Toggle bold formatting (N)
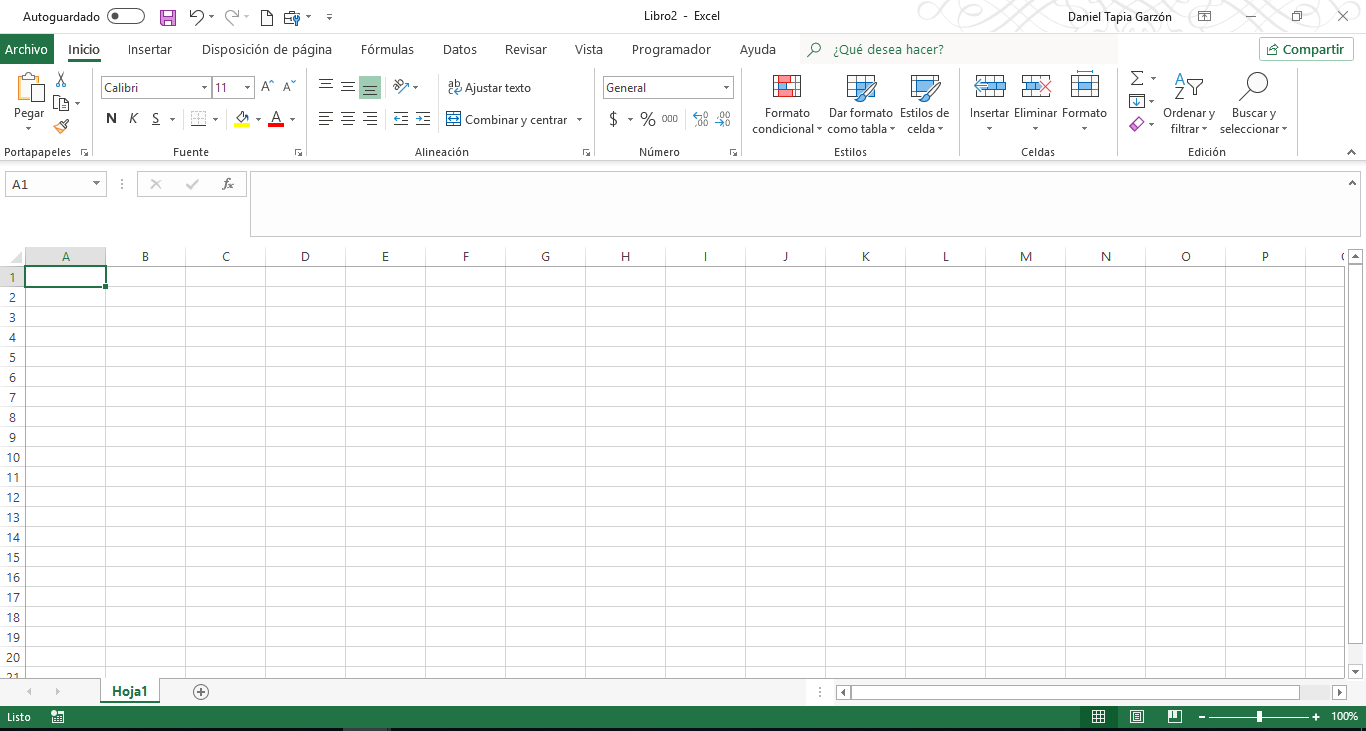Screen dimensions: 1366x731 pyautogui.click(x=112, y=119)
